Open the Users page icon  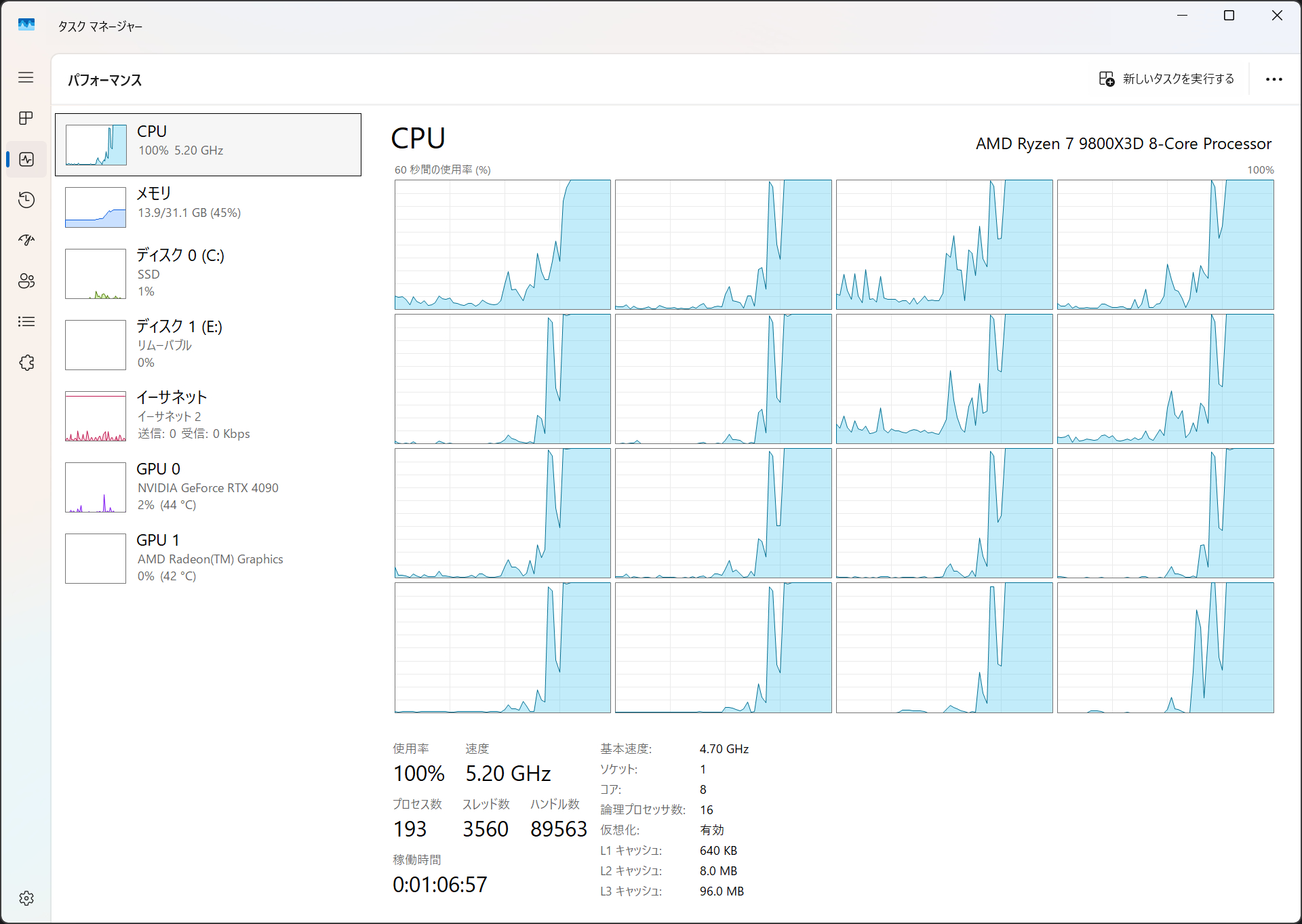point(26,281)
